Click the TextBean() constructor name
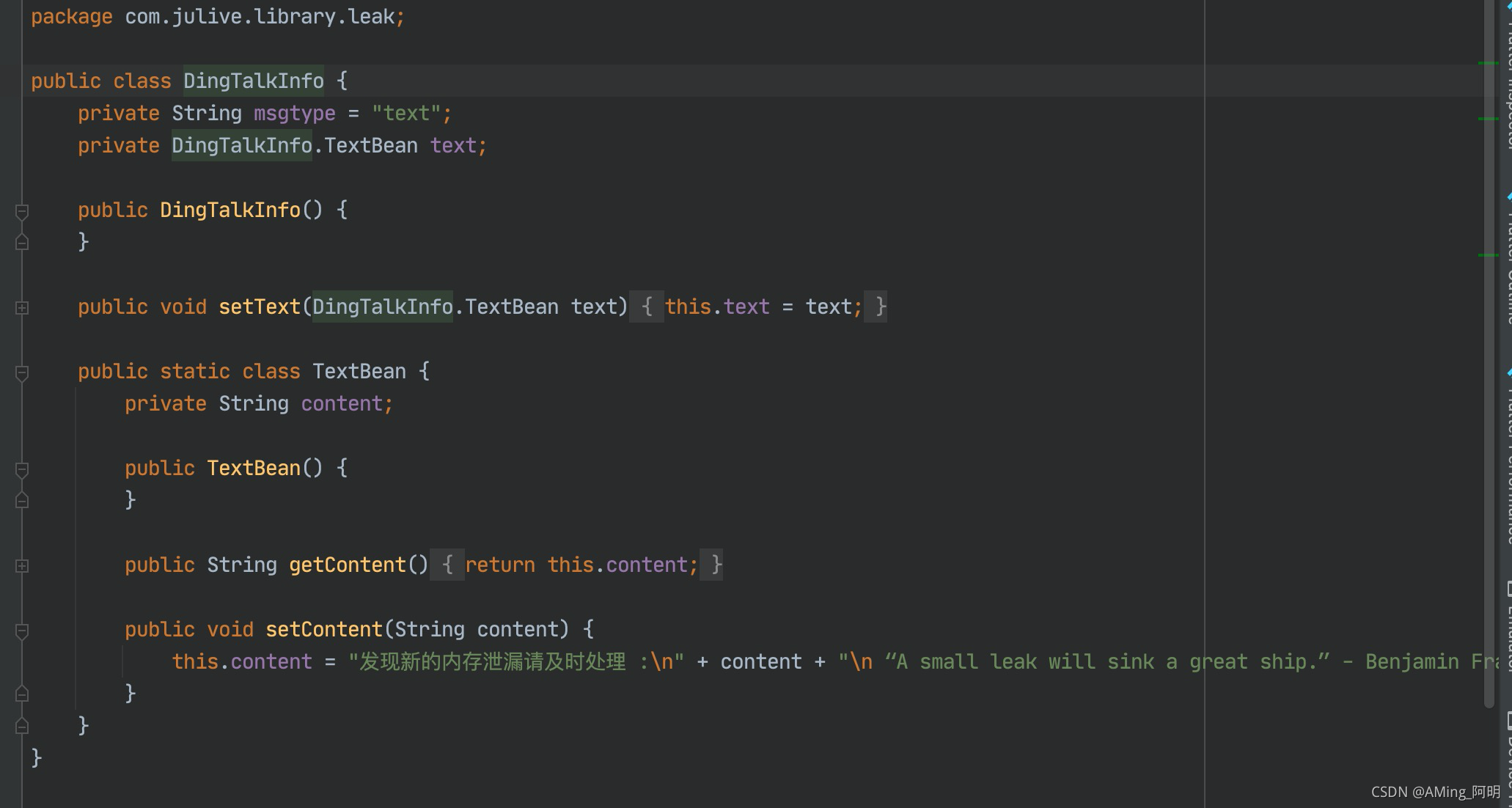 (x=254, y=468)
